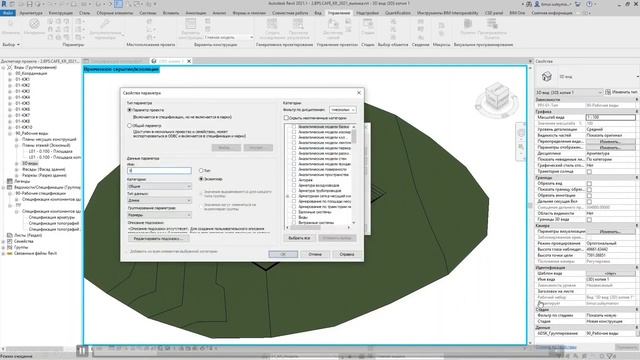Toggle Траектория солнца checkbox in Properties
The image size is (640, 360).
[x=589, y=171]
